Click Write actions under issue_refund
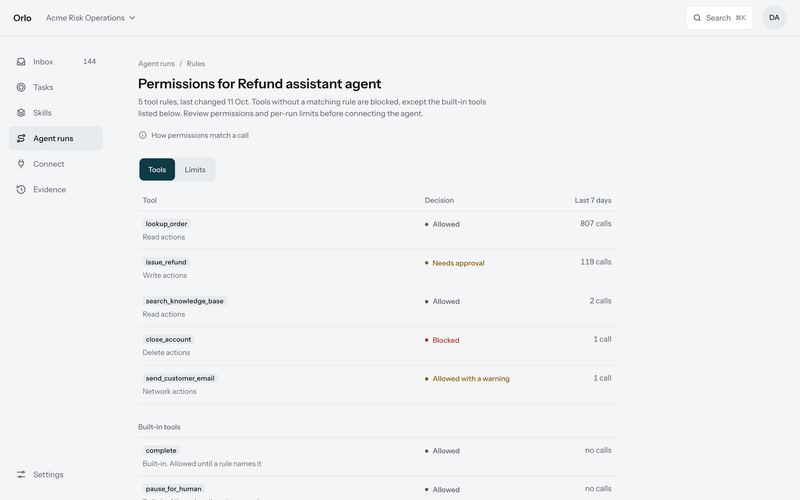 click(x=165, y=276)
